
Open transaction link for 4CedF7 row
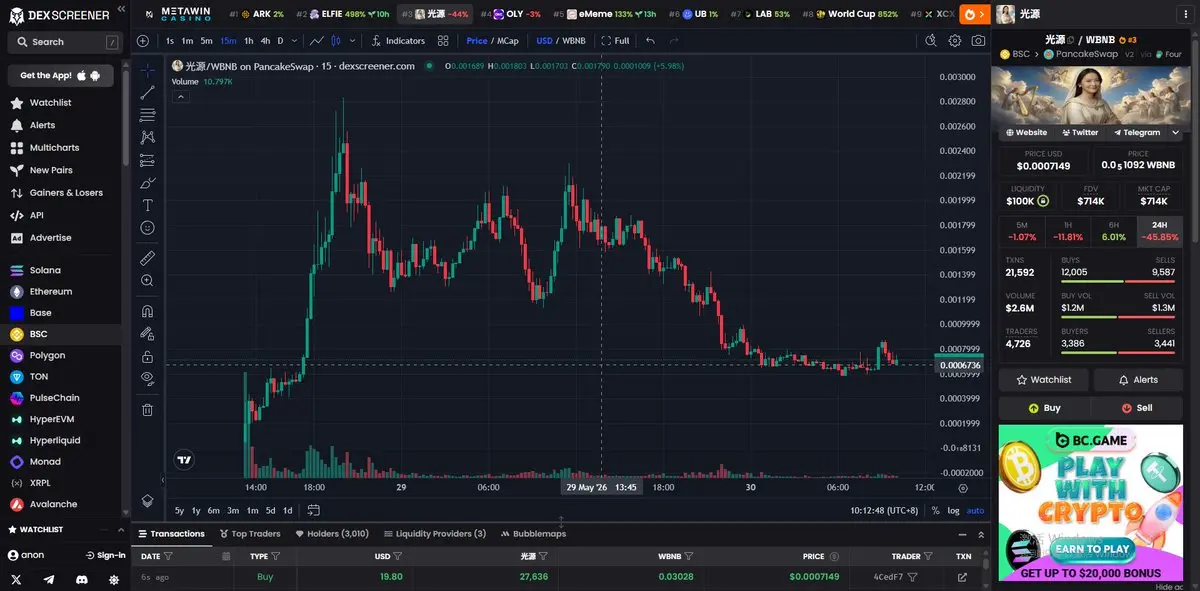pyautogui.click(x=962, y=577)
